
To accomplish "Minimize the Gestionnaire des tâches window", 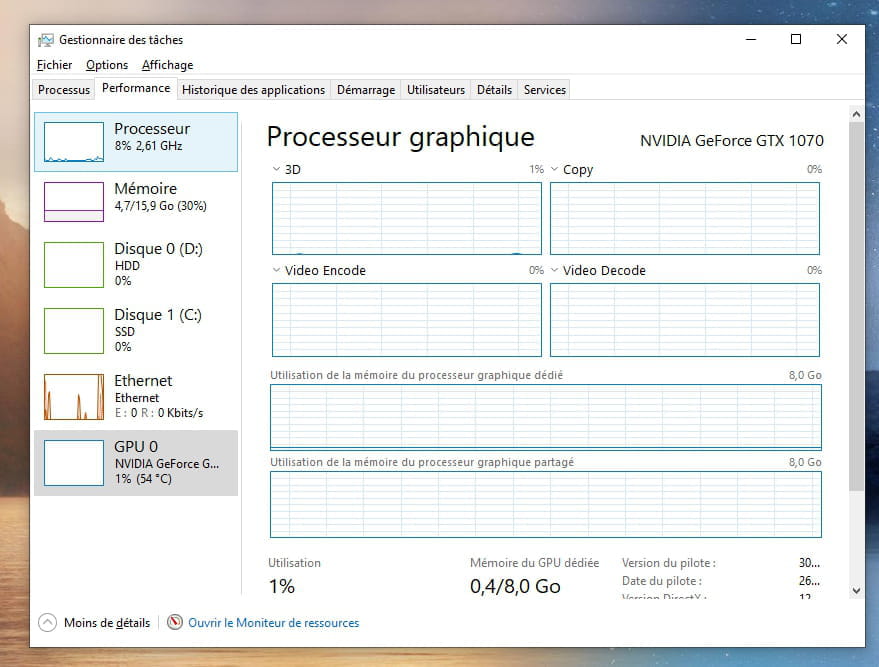I will [x=751, y=39].
